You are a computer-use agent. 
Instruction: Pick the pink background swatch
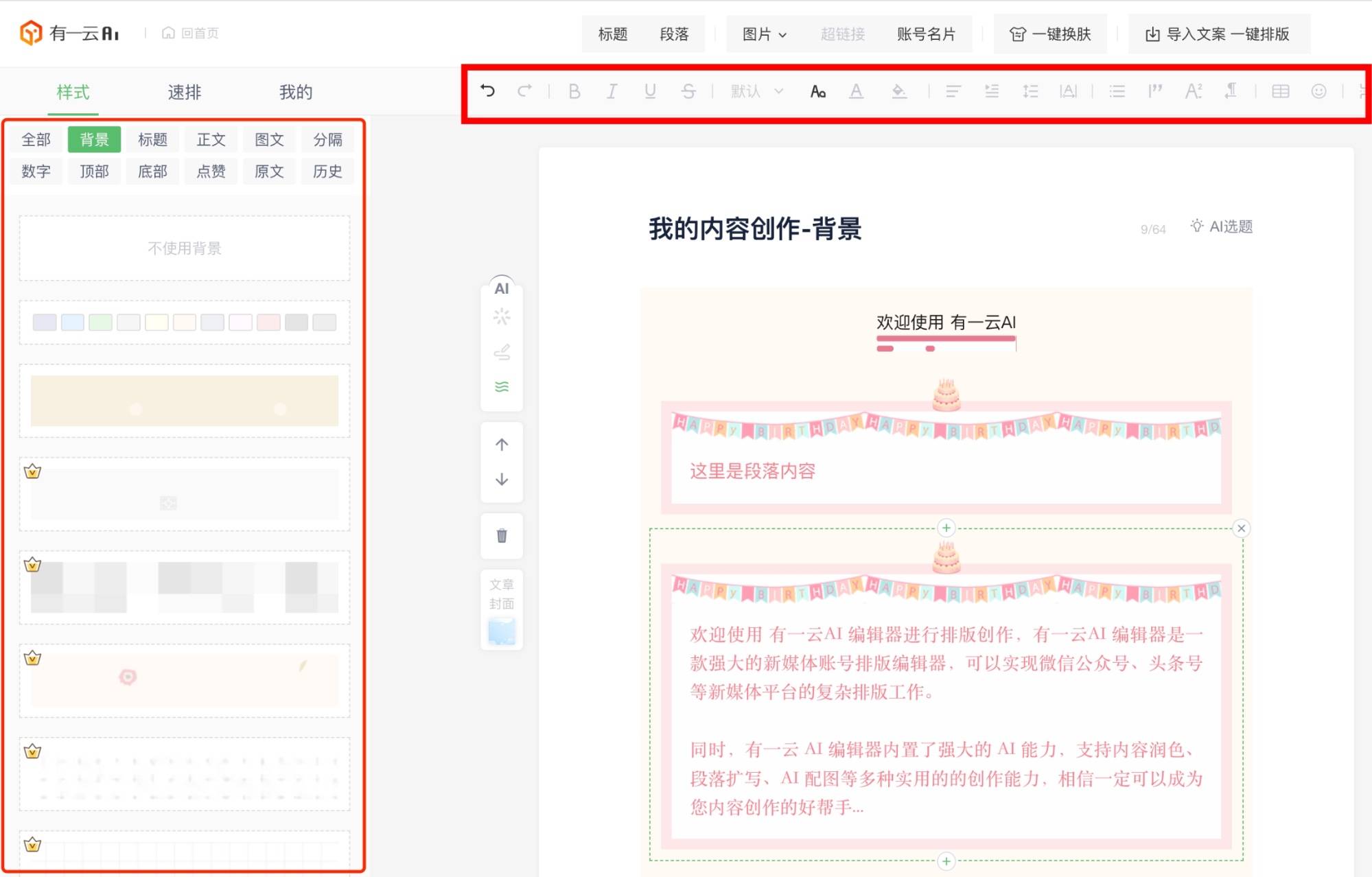[268, 322]
